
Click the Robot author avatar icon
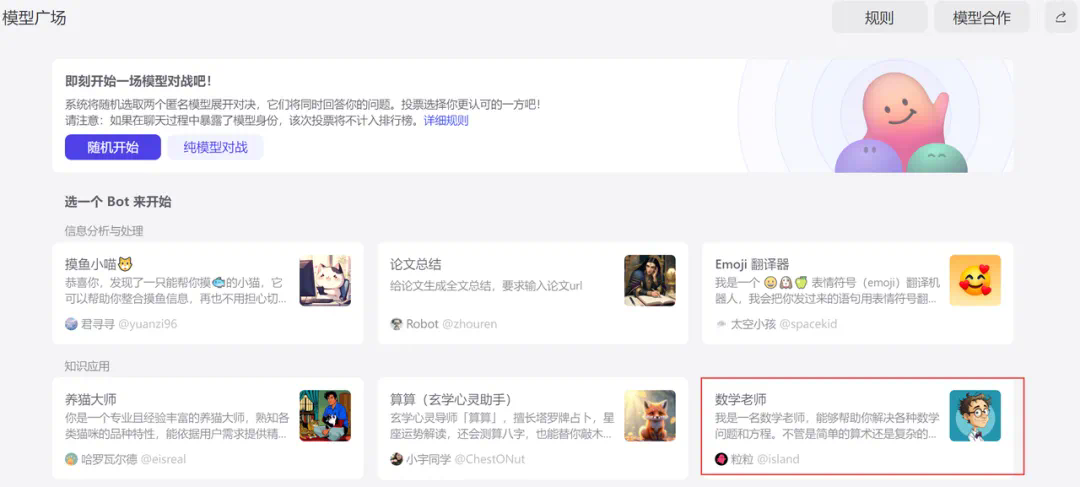click(396, 324)
